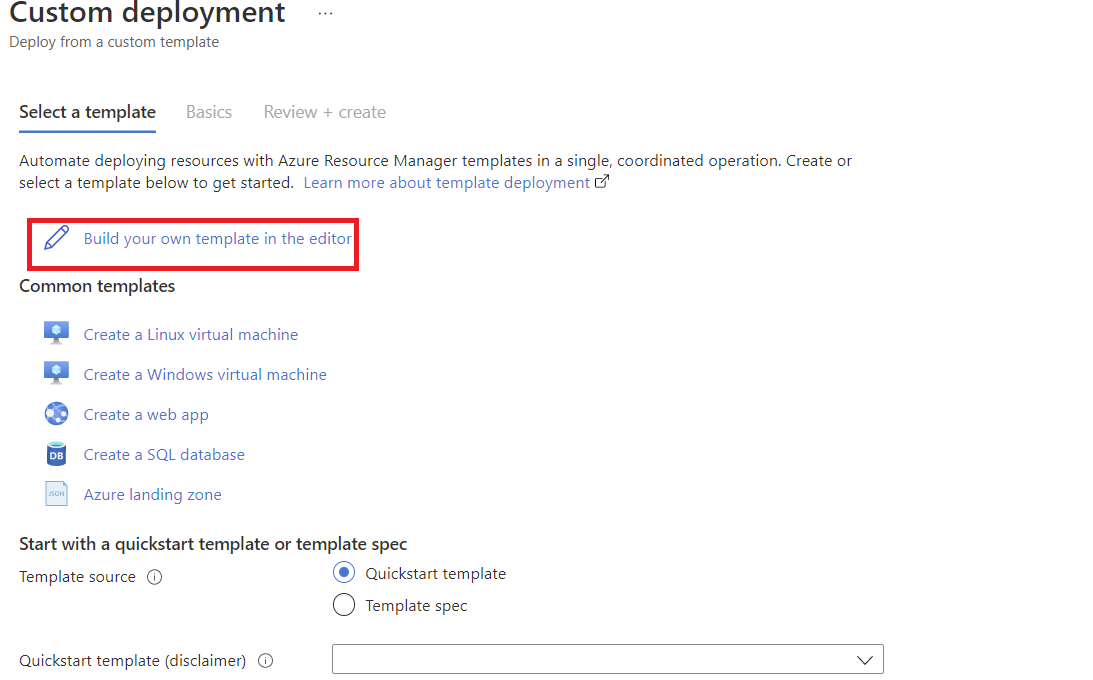This screenshot has width=1093, height=680.
Task: Switch to the Select a template tab
Action: click(x=87, y=112)
